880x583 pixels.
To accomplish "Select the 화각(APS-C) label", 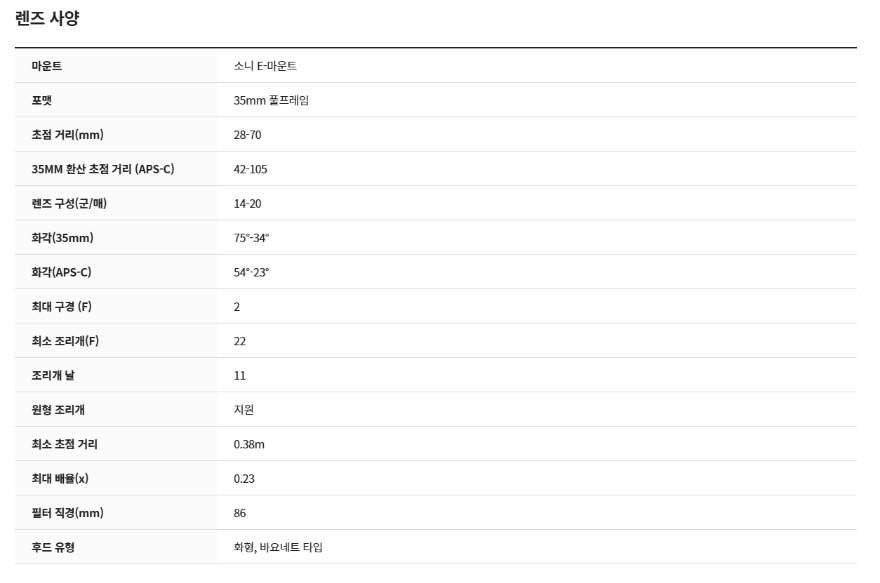I will [x=61, y=272].
